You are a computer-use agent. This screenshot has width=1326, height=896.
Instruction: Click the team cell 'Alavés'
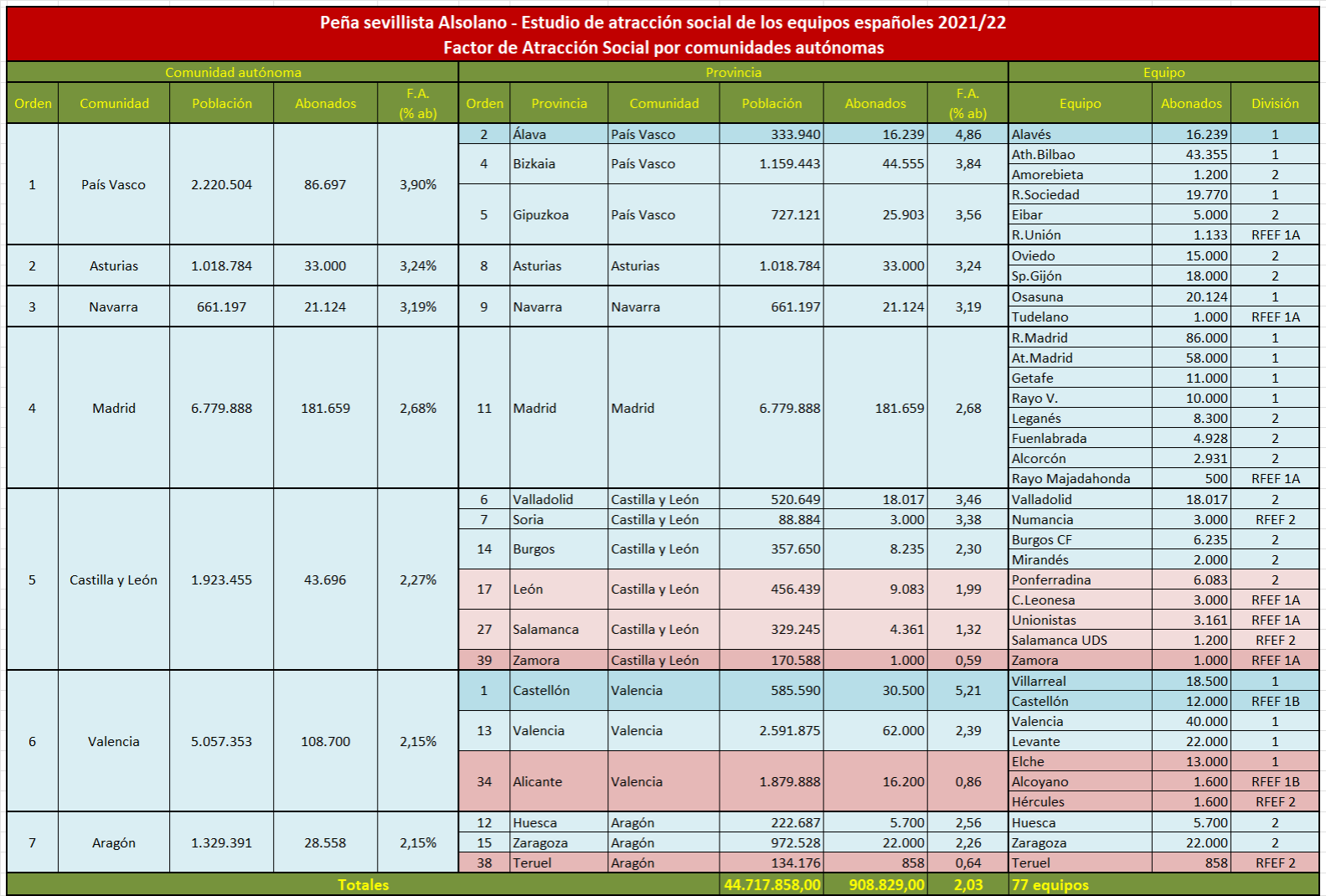[x=1081, y=134]
